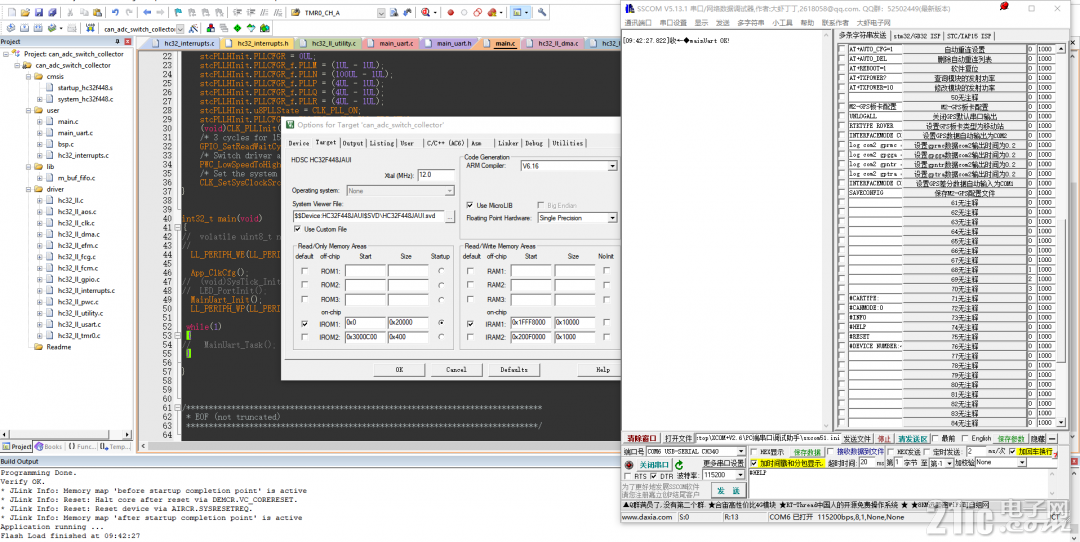Viewport: 1080px width, 542px height.
Task: Click the Open file folder icon
Action: point(25,12)
